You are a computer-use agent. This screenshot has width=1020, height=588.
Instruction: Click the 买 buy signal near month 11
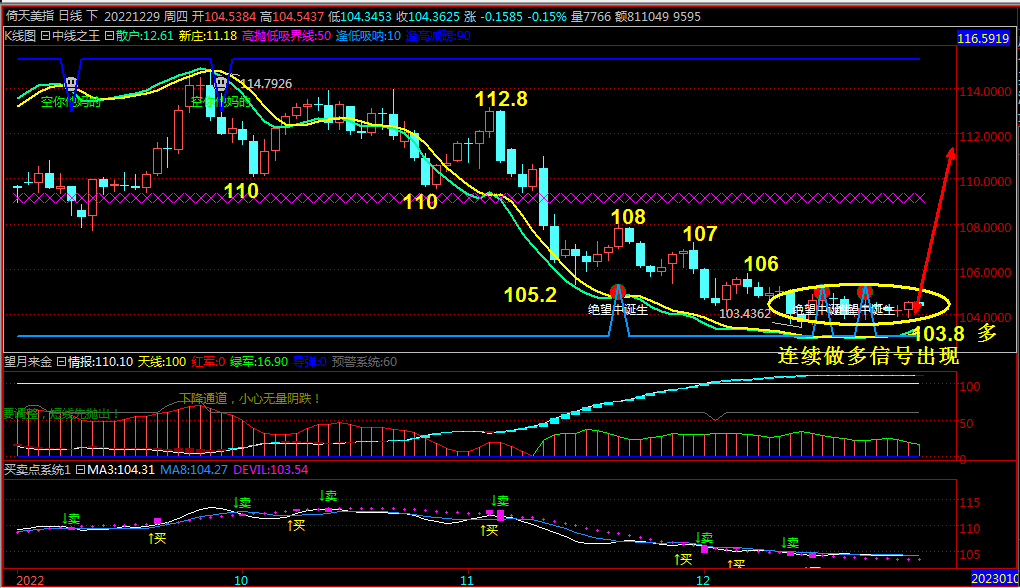tap(490, 530)
